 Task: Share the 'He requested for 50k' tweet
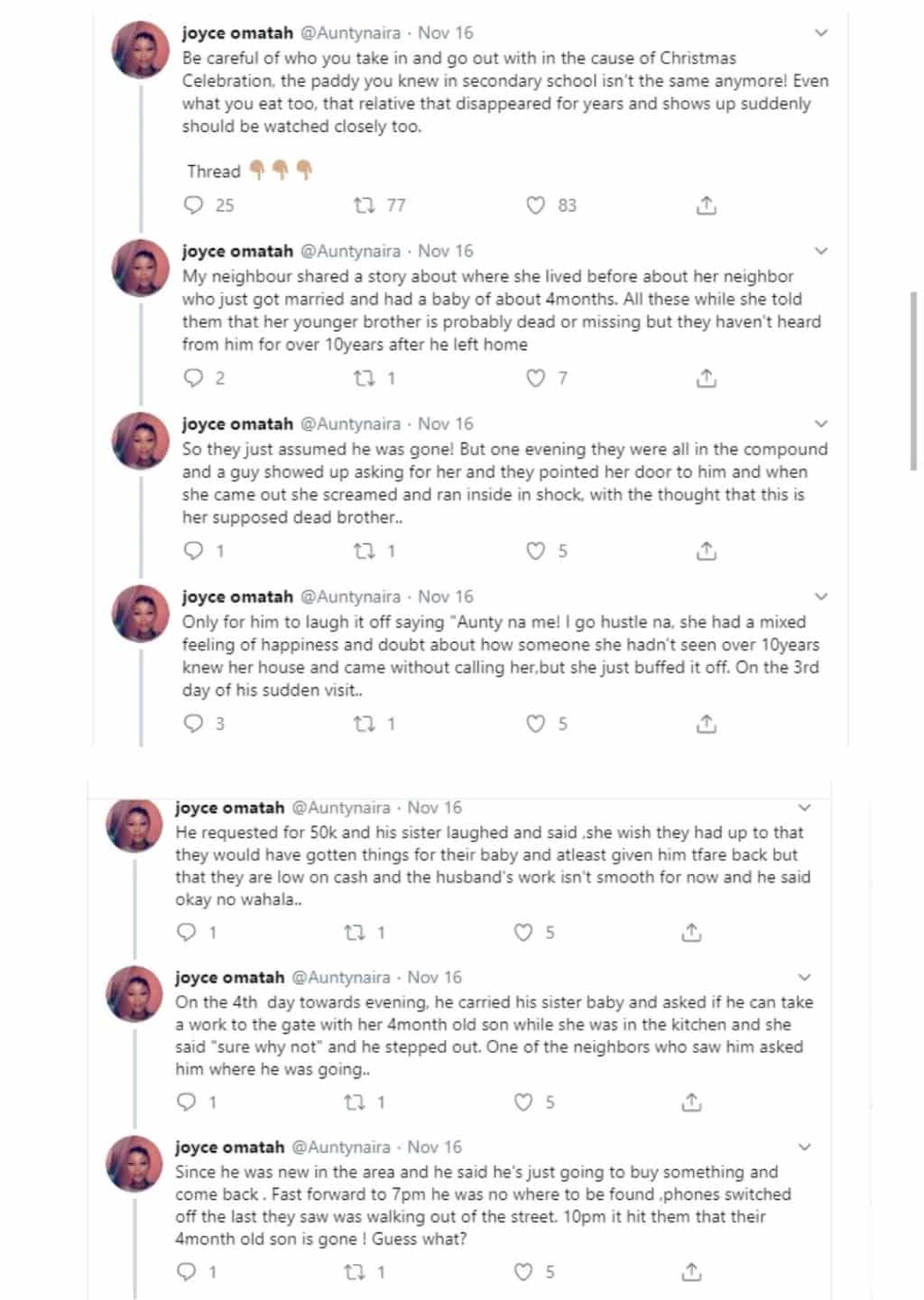tap(691, 933)
